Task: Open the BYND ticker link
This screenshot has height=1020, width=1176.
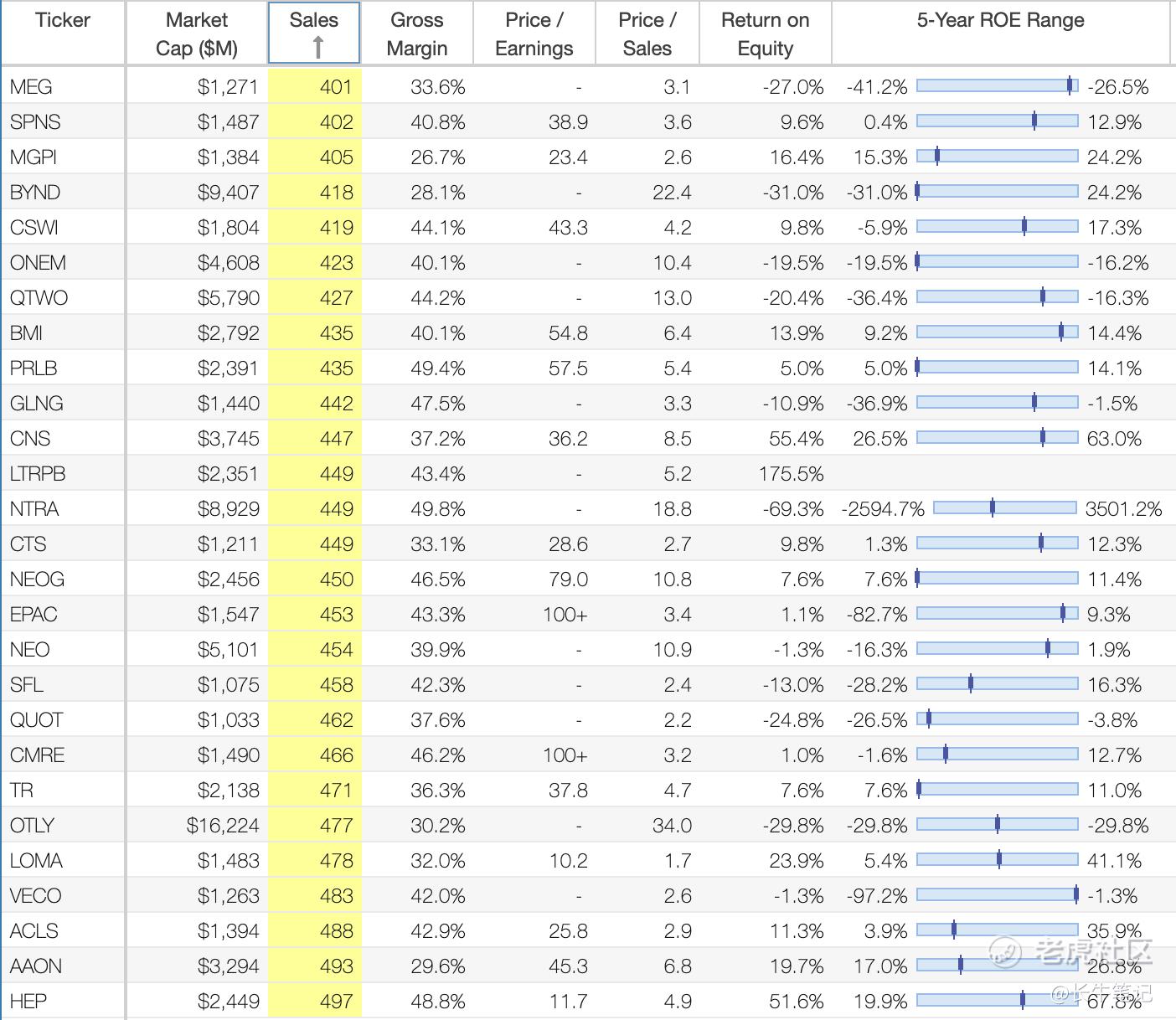Action: [x=35, y=193]
